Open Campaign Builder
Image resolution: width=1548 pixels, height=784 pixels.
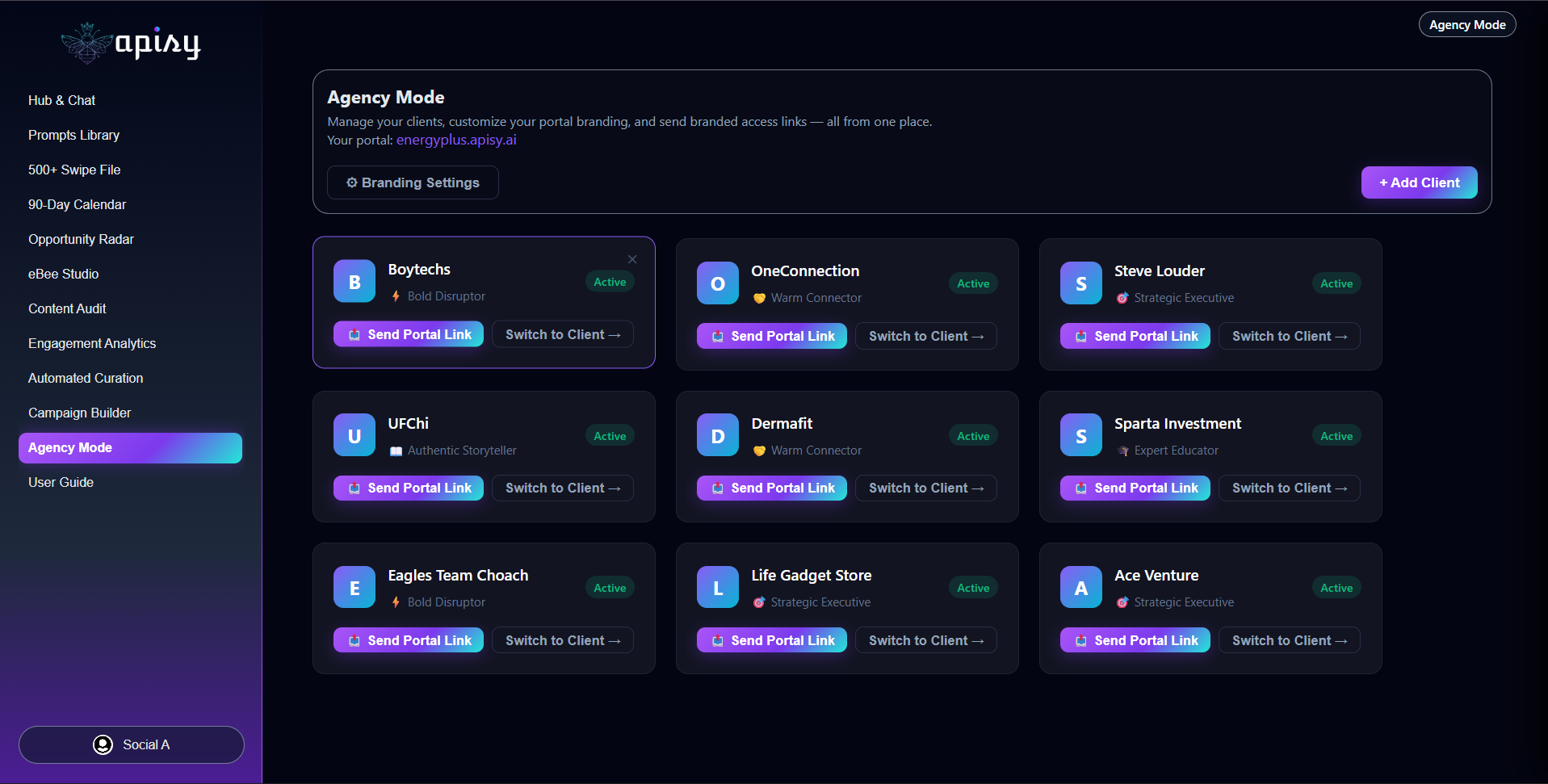click(x=130, y=413)
